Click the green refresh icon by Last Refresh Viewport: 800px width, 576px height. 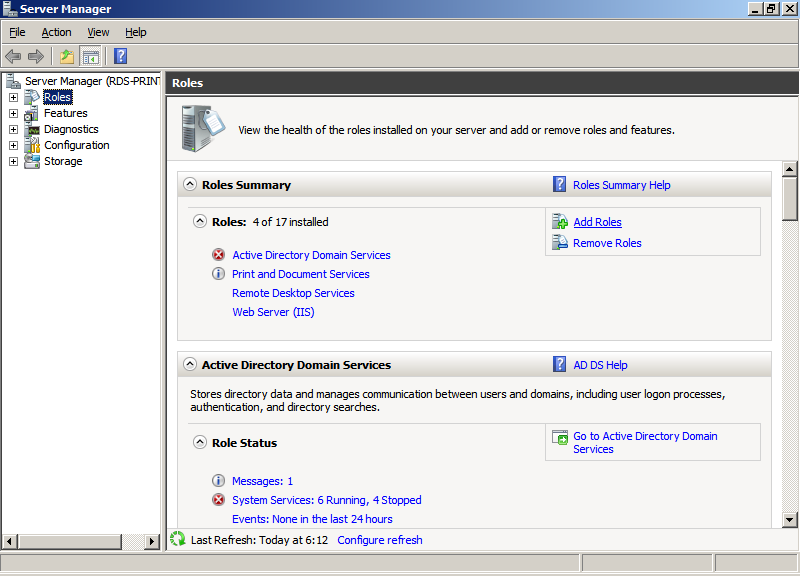[178, 539]
